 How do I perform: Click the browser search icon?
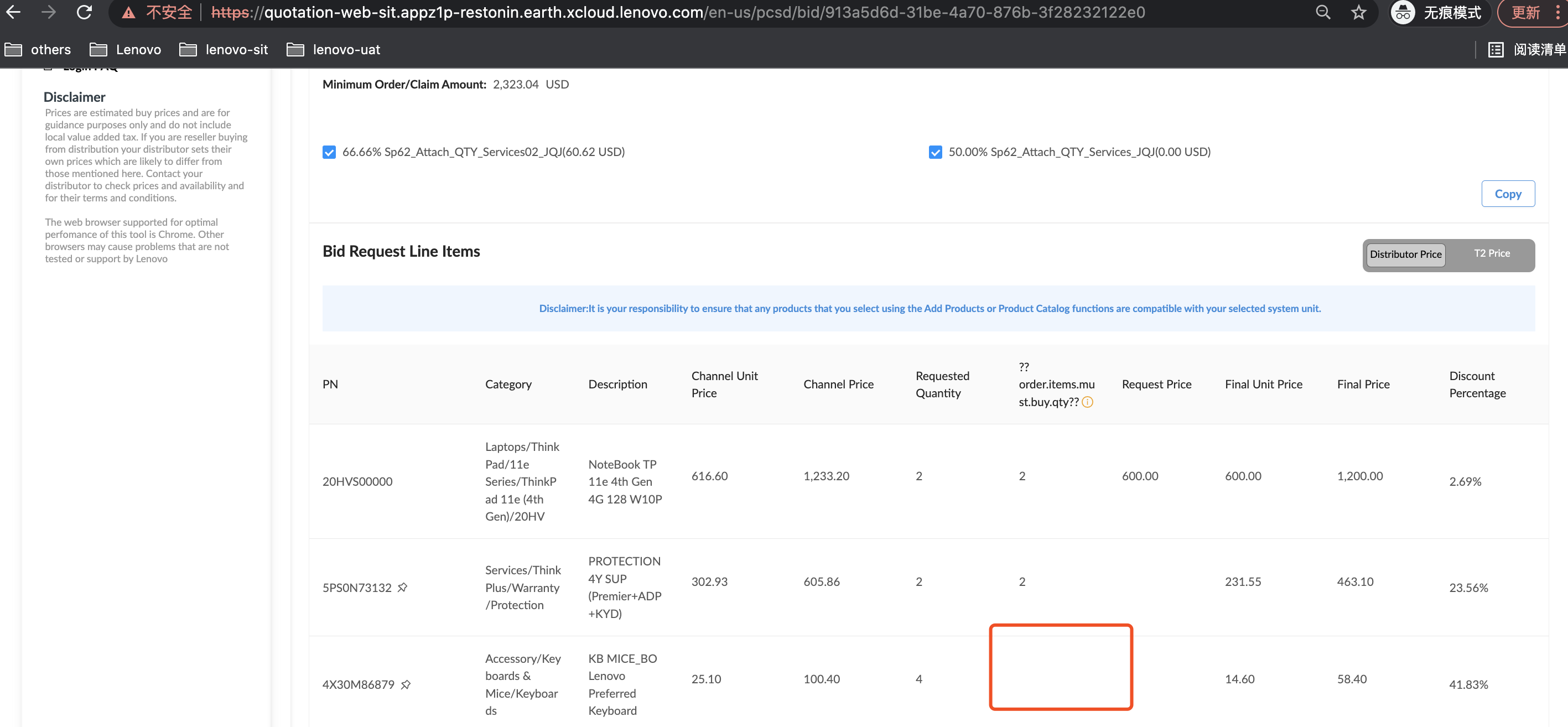(1322, 14)
